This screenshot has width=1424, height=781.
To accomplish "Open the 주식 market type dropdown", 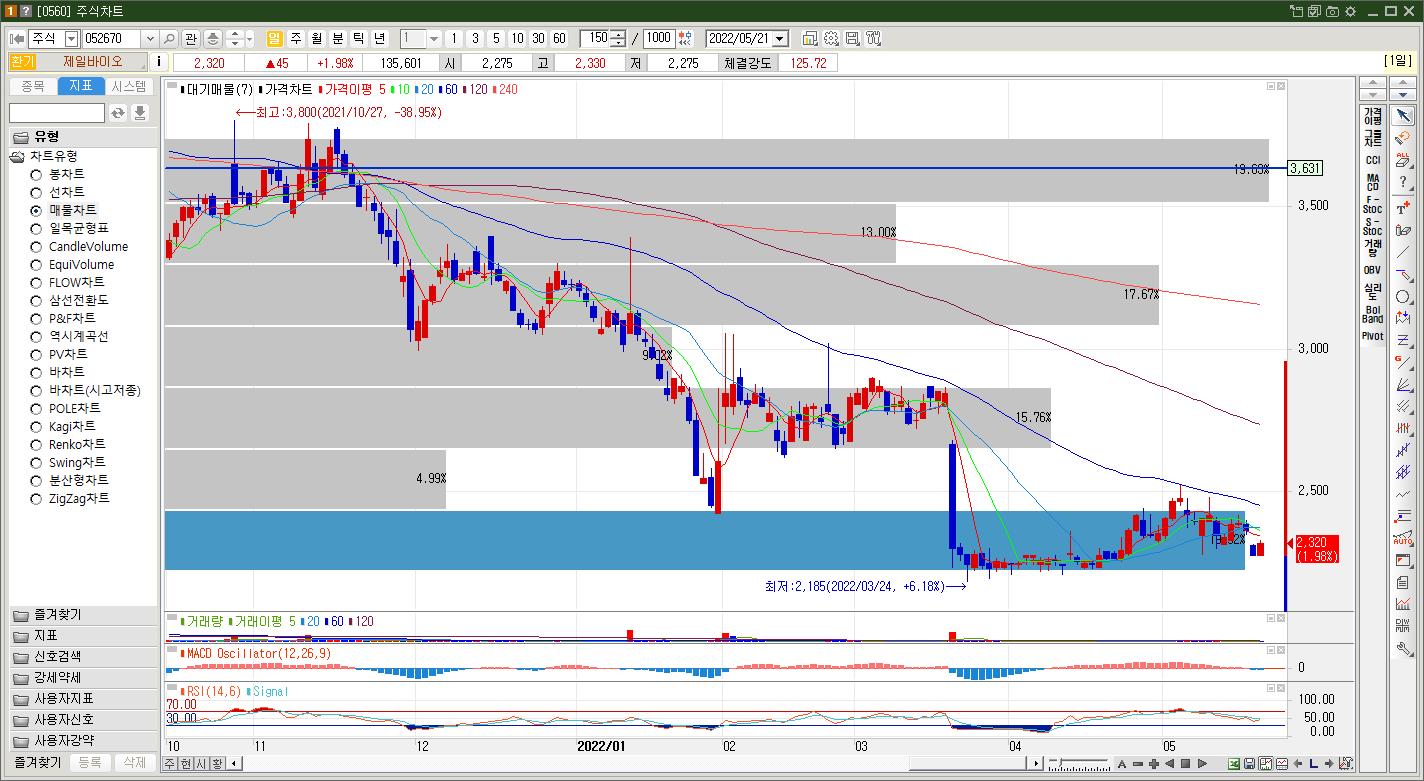I will click(x=71, y=38).
